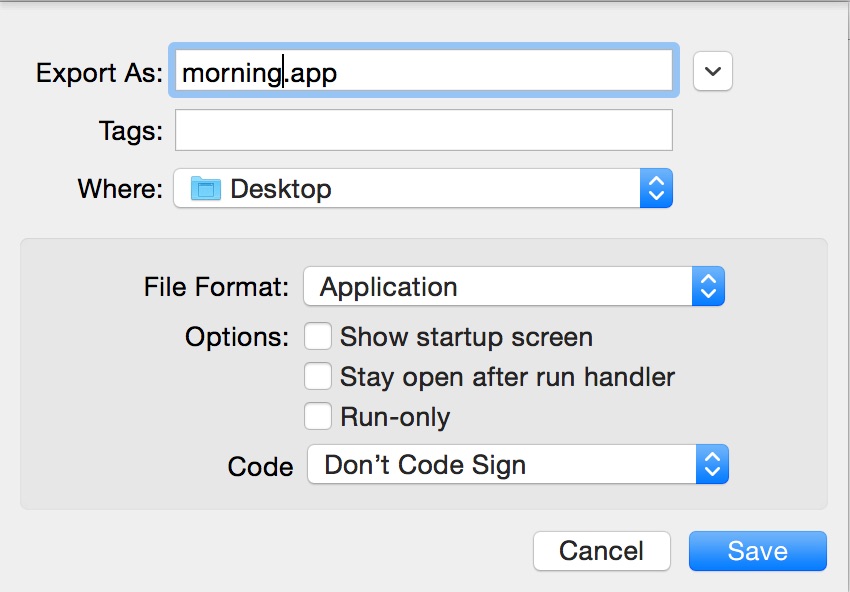The image size is (850, 592).
Task: Enable Show startup screen option
Action: point(318,337)
